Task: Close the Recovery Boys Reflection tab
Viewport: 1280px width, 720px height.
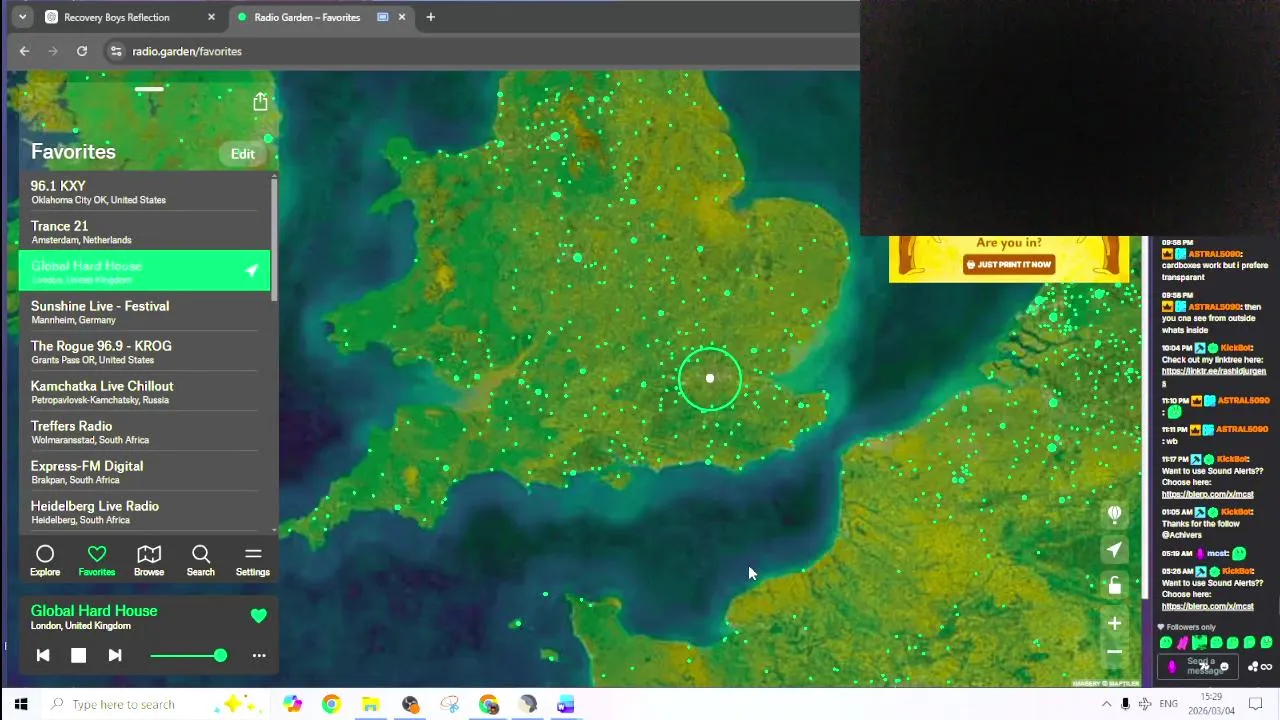Action: tap(211, 17)
